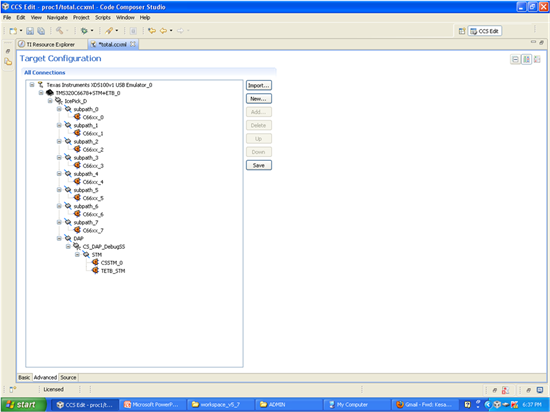Open Microsoft PowerPoint from the taskbar

point(152,405)
